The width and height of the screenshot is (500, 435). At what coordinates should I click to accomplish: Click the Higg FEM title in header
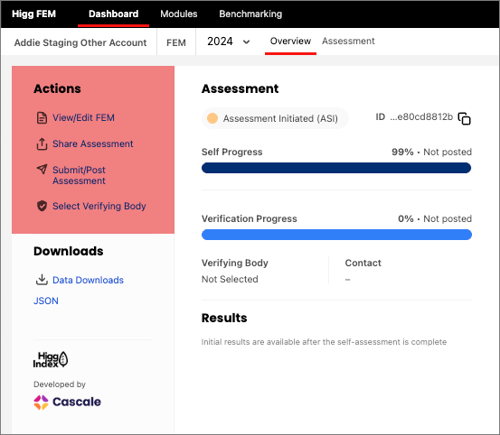[x=34, y=14]
